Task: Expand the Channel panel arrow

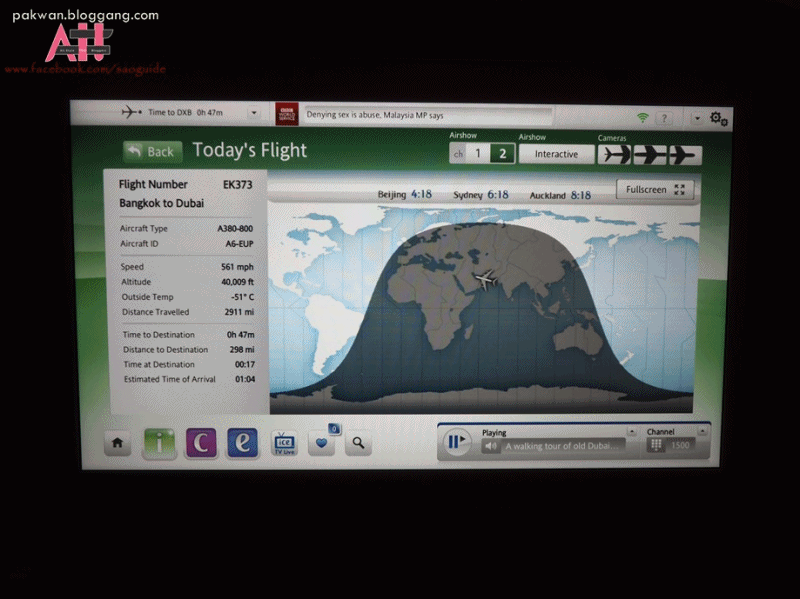Action: pos(702,432)
